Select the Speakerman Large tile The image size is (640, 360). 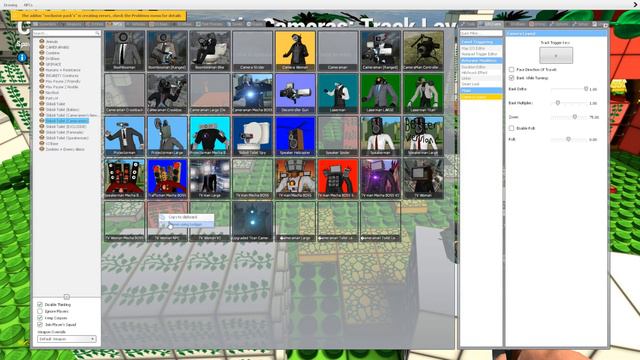[x=423, y=136]
